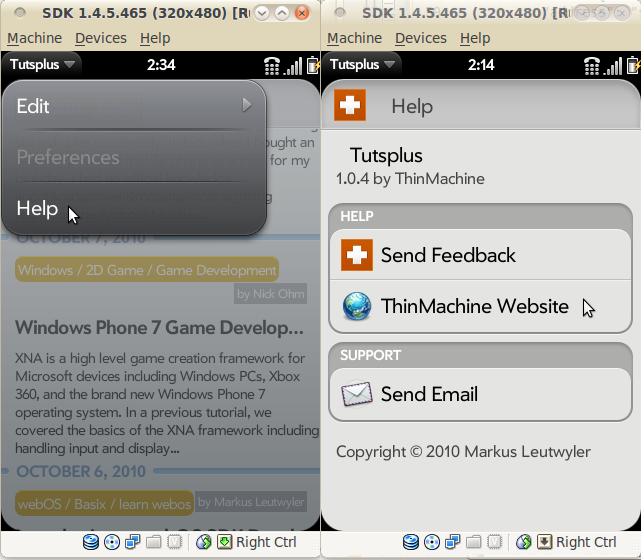Click the 2:34 clock in left emulator
641x560 pixels.
coord(161,65)
